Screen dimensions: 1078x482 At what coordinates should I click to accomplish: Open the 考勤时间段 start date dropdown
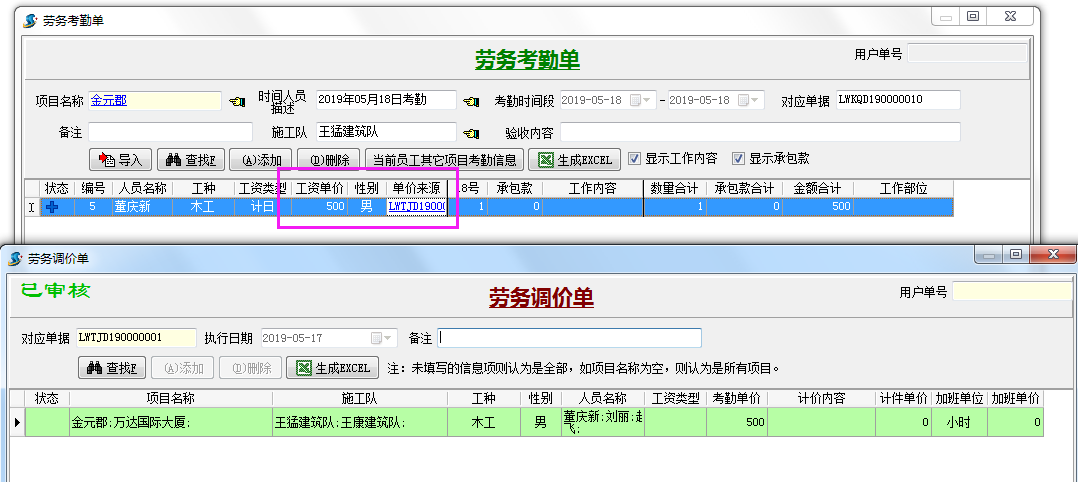coord(647,101)
